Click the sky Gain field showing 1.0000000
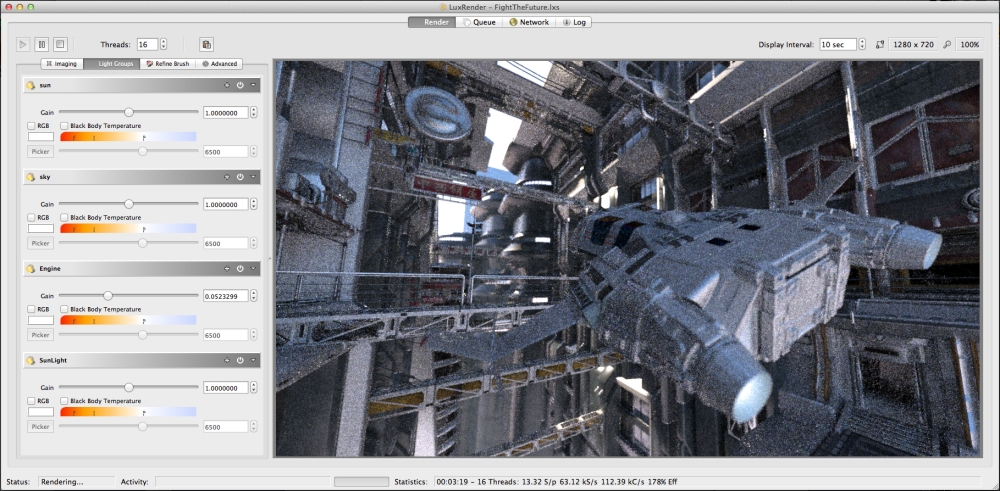Screen dimensions: 1000x491 coord(226,204)
